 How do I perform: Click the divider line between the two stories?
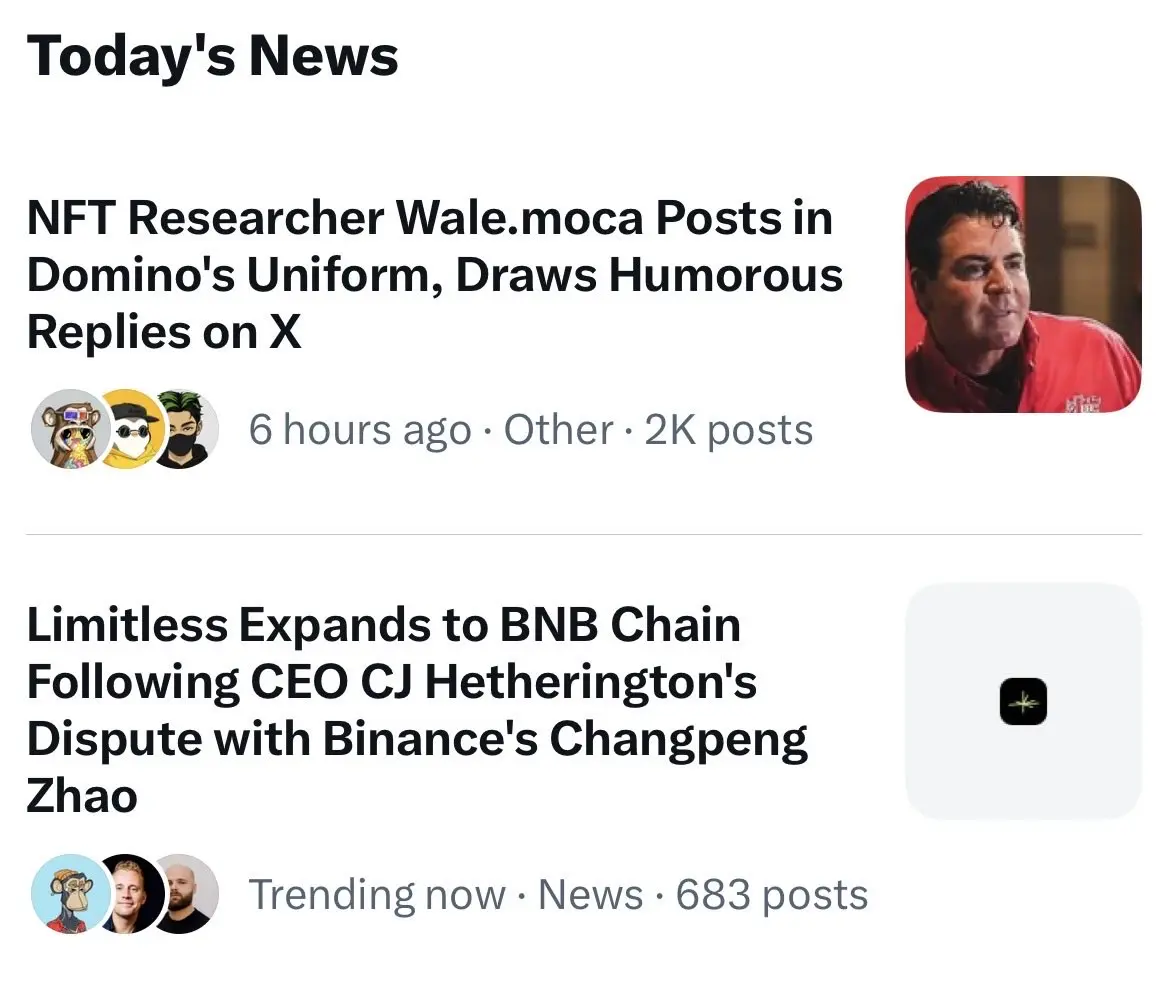tap(584, 535)
